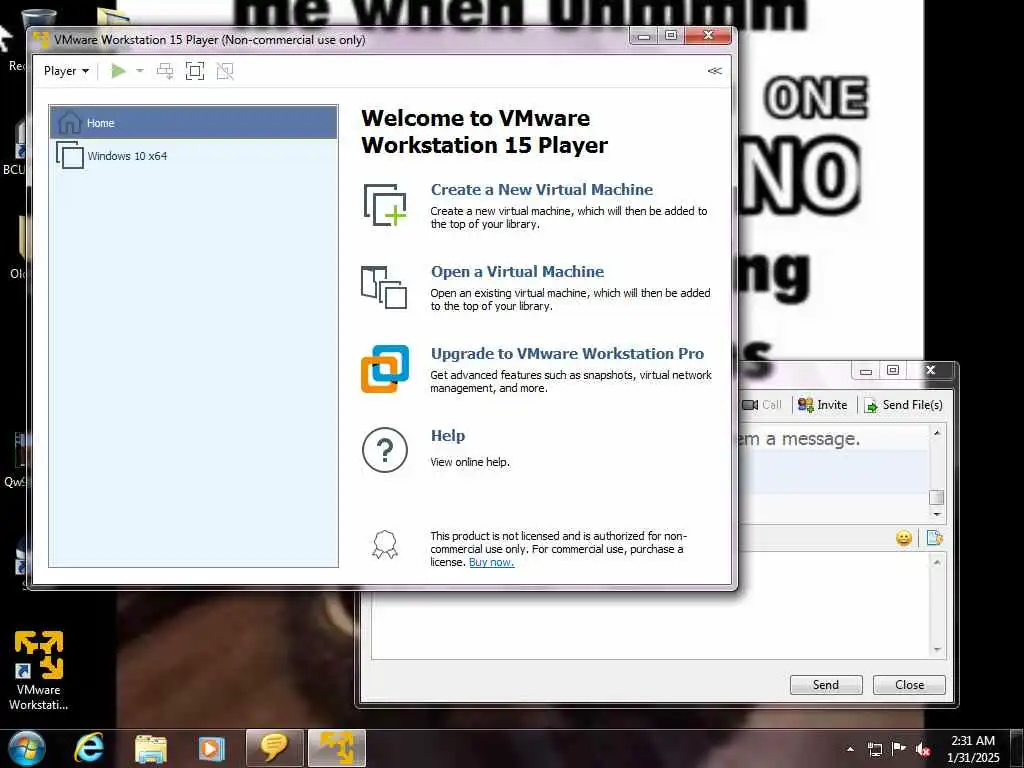
Task: Click the chat history scrollbar thumb
Action: 937,497
